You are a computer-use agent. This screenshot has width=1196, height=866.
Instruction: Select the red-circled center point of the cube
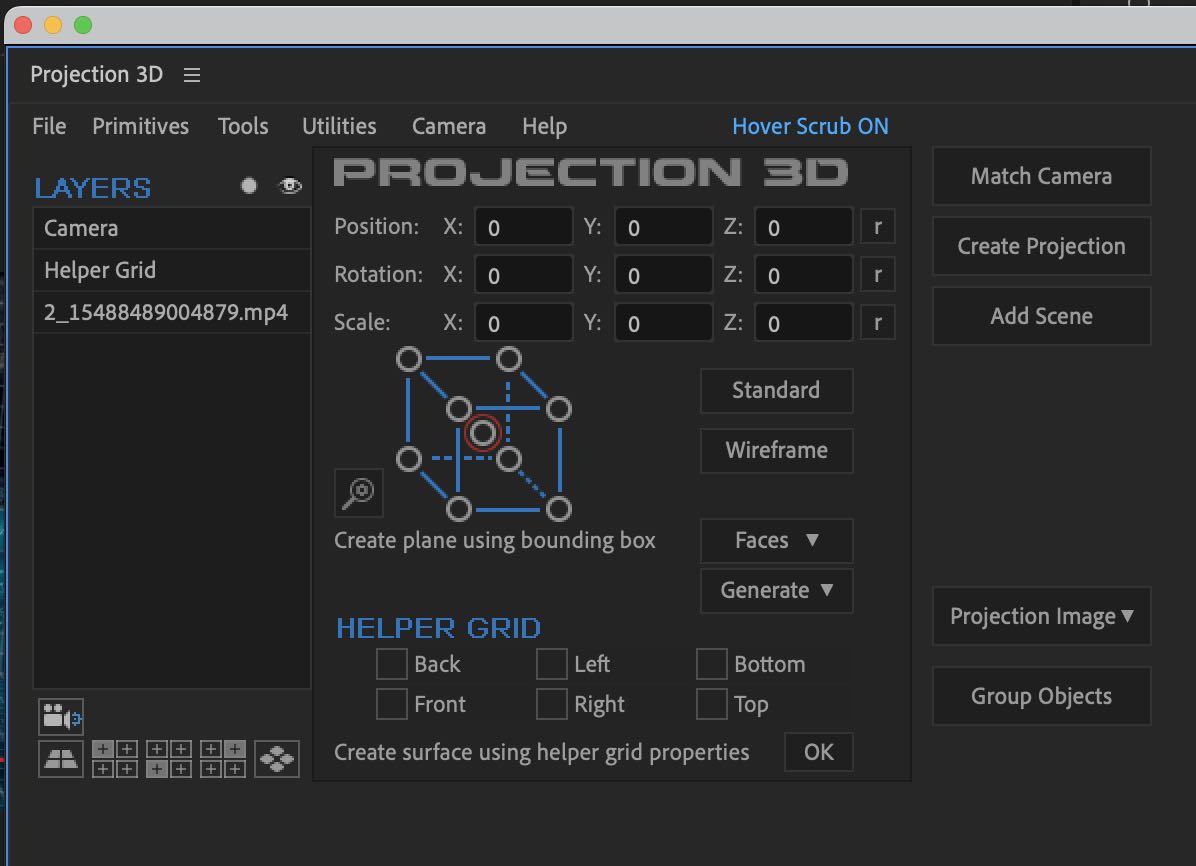483,433
